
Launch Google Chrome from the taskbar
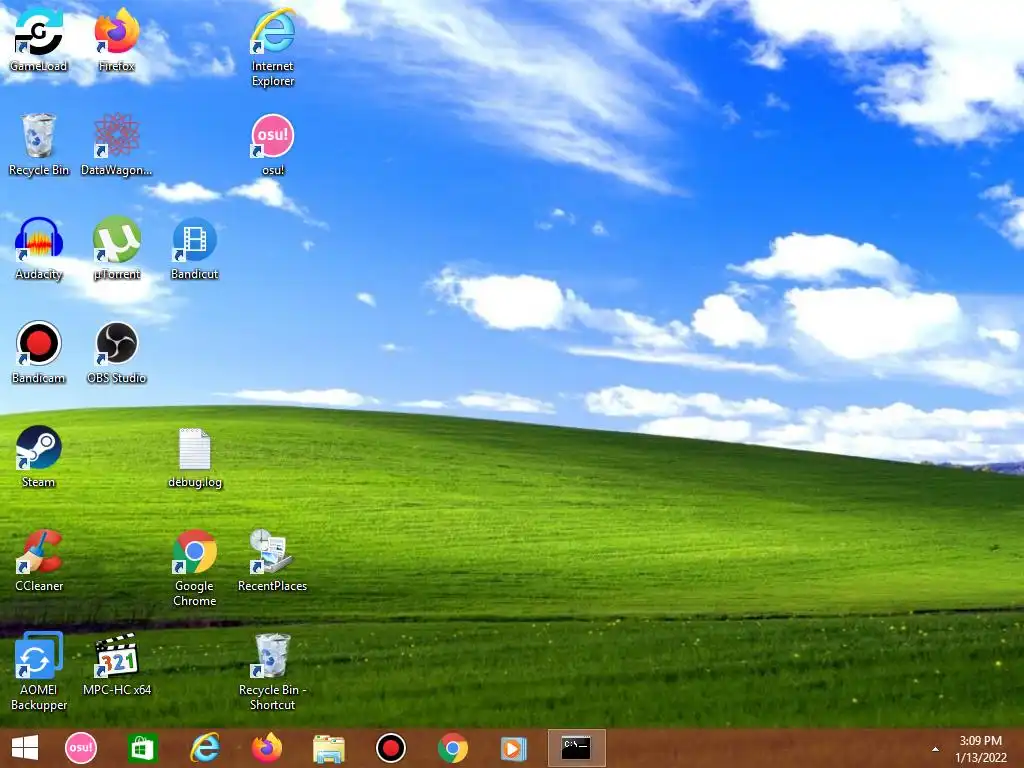click(x=453, y=748)
